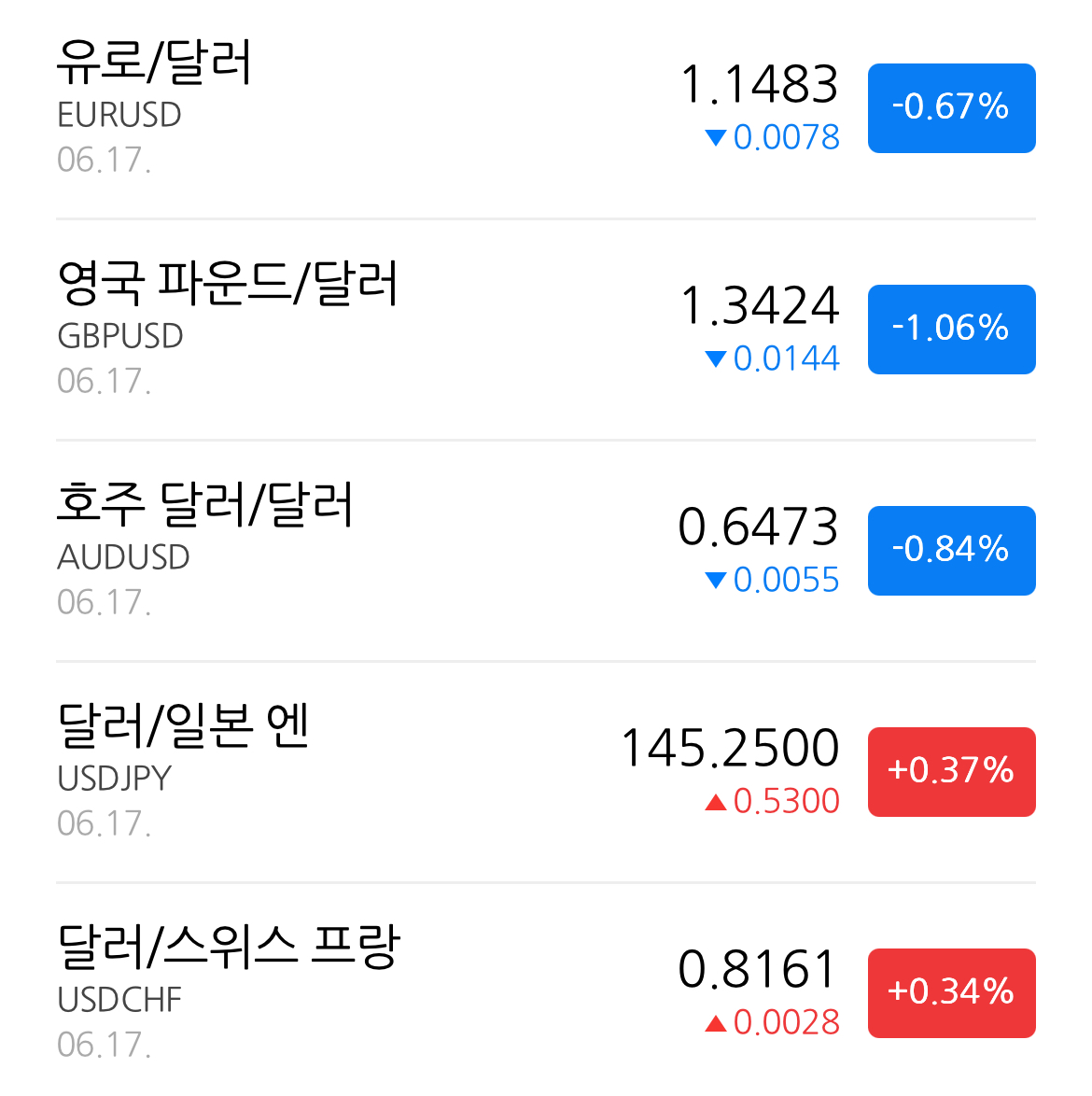Tap the -1.06% blue badge
The height and width of the screenshot is (1096, 1092).
point(952,330)
